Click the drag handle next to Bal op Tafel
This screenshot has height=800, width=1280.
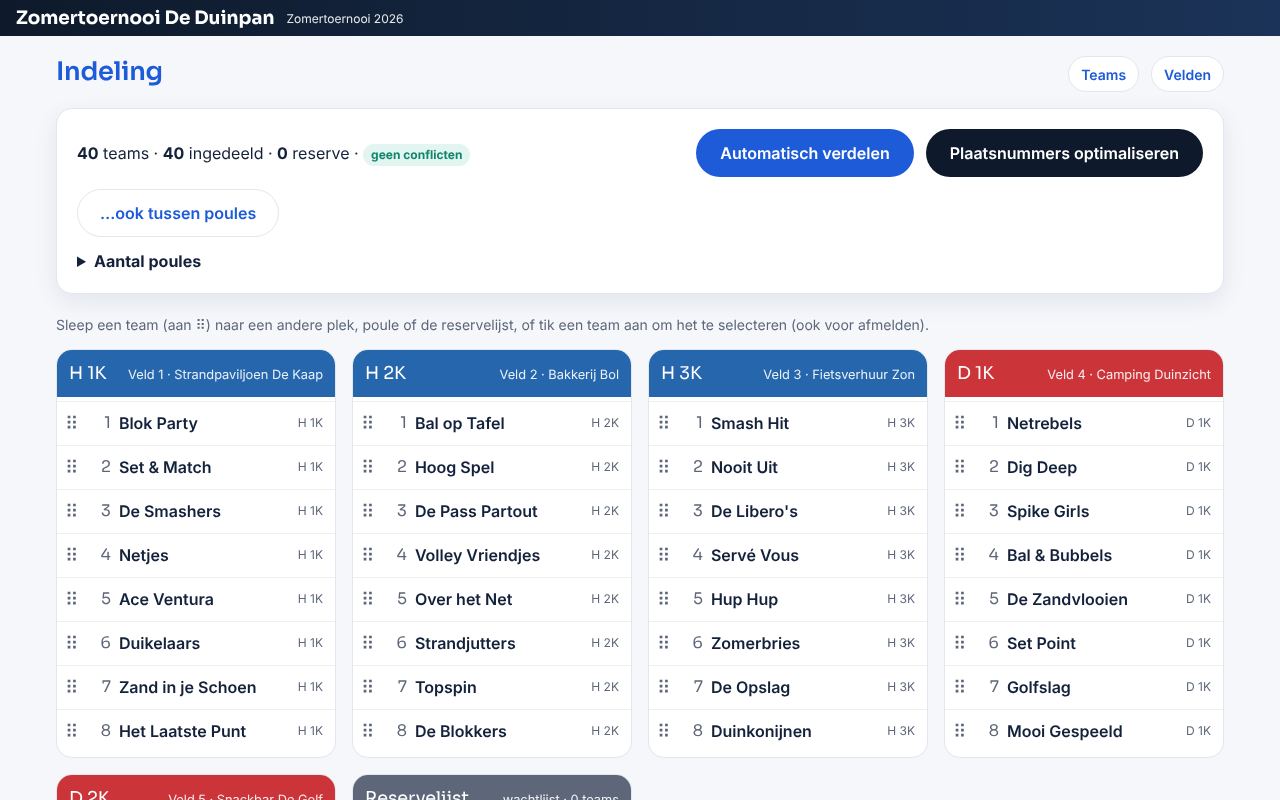(368, 423)
